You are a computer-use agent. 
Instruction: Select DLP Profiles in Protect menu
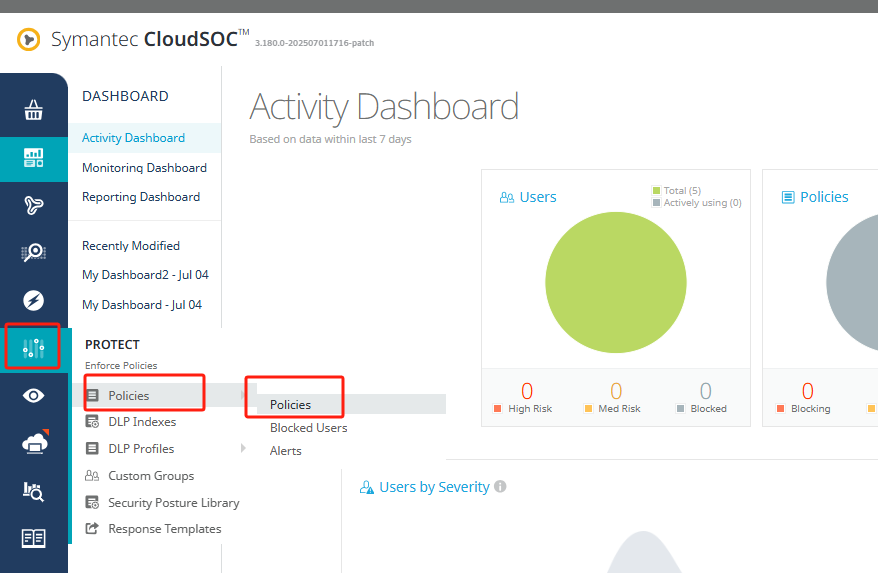point(141,449)
